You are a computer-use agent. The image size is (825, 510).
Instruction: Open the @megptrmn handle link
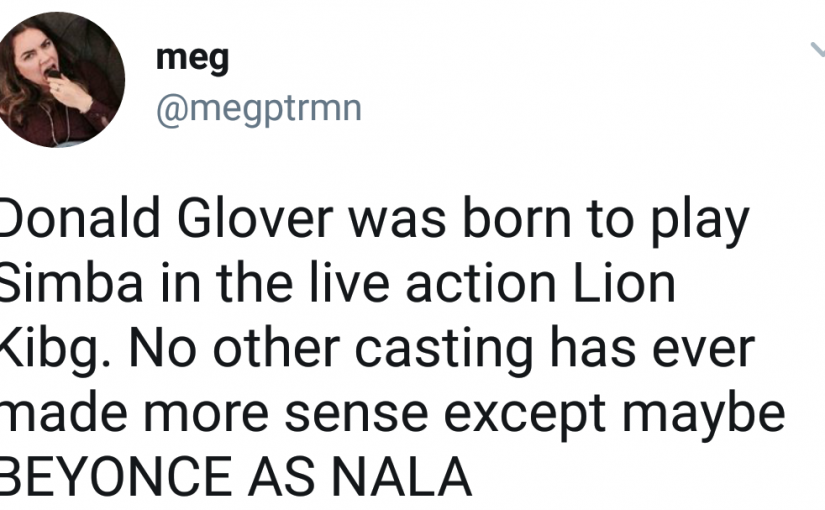[x=259, y=109]
